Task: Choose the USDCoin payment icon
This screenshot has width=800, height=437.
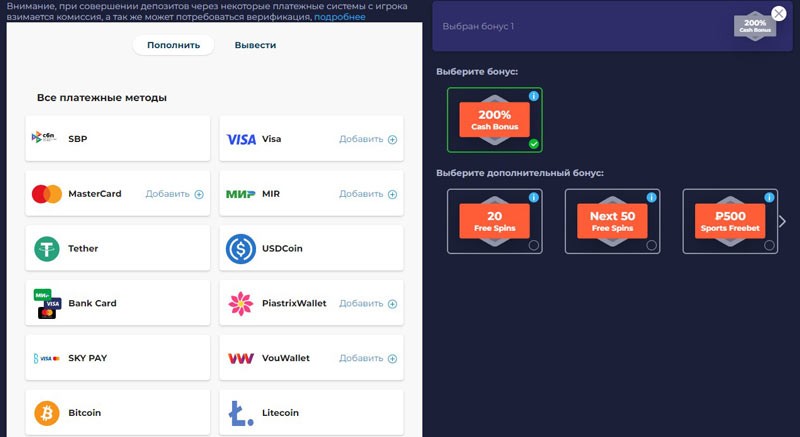Action: (241, 248)
